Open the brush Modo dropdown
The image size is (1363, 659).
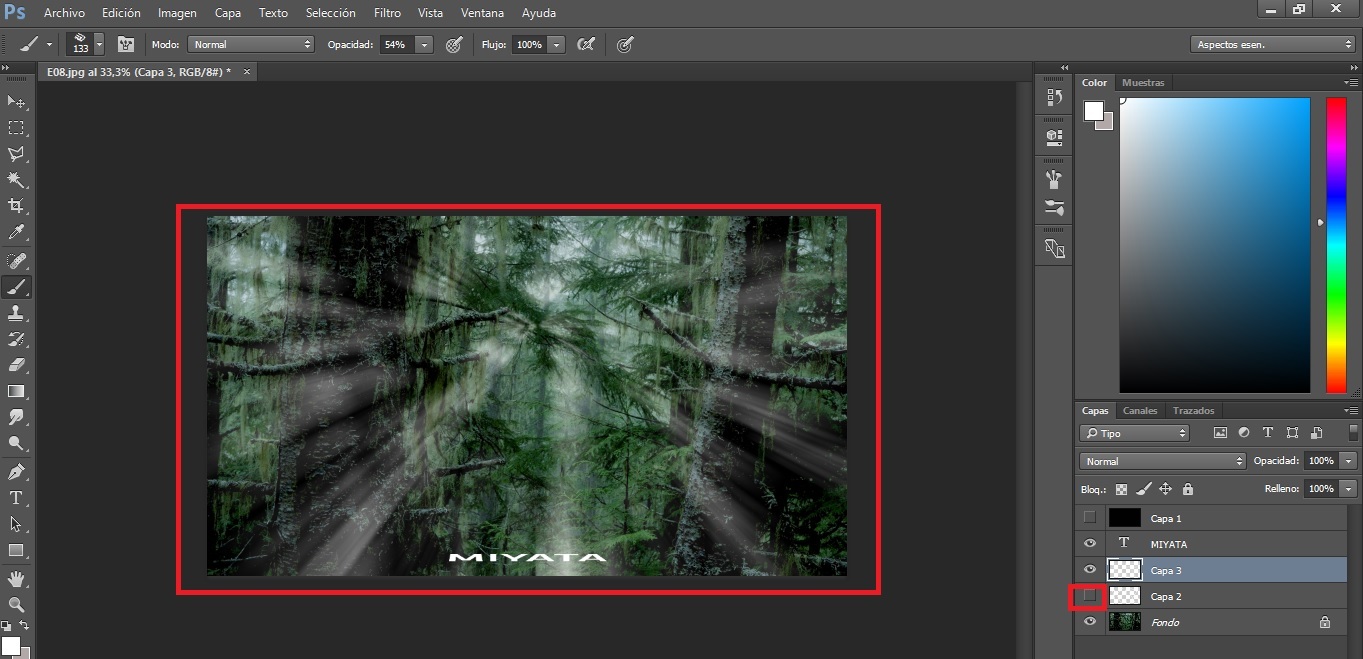coord(252,45)
